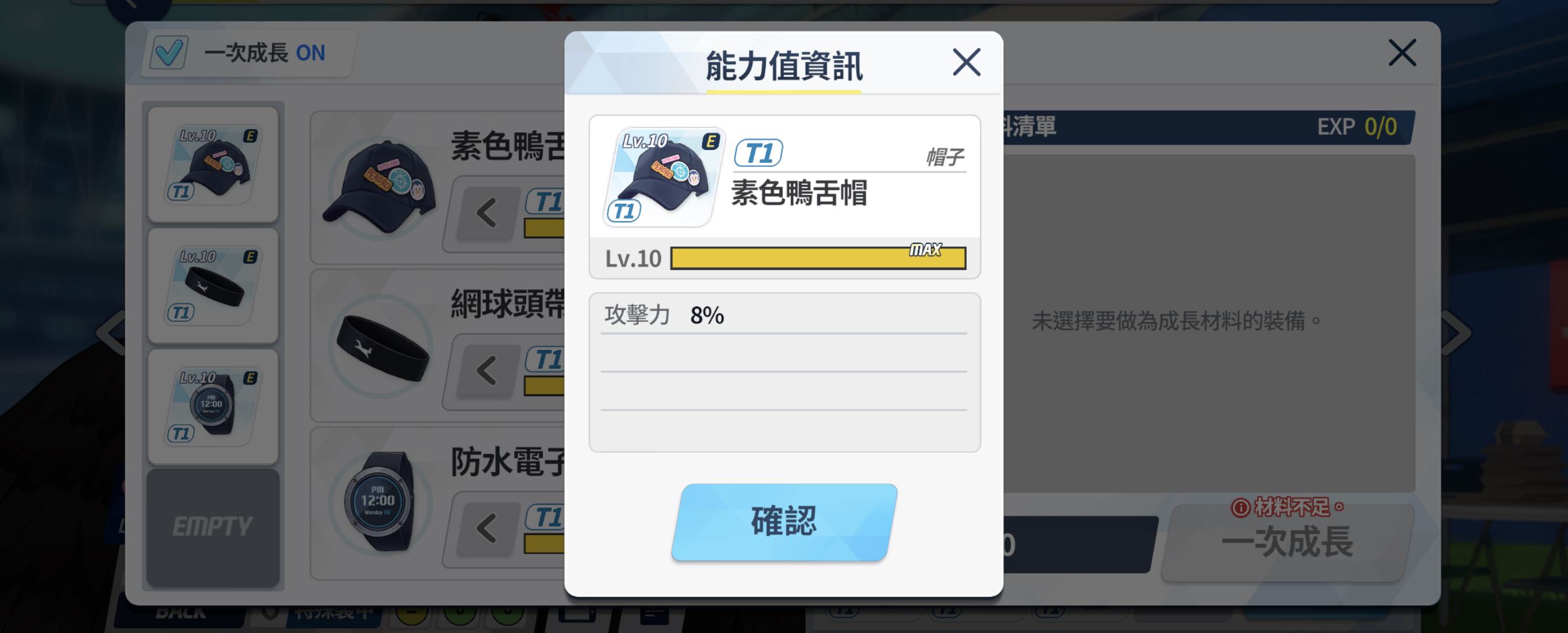The image size is (1568, 633).
Task: Click the cap item icon in dialog
Action: [x=664, y=177]
